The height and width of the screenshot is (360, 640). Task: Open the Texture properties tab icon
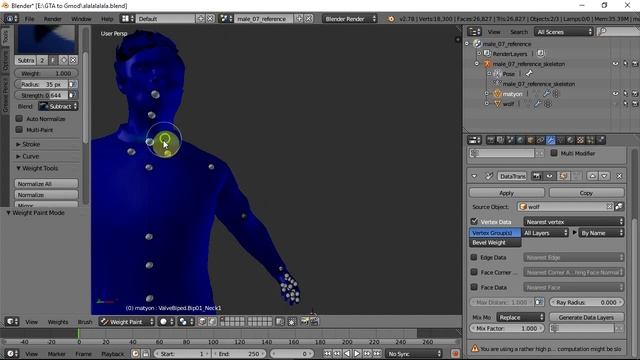click(x=580, y=140)
